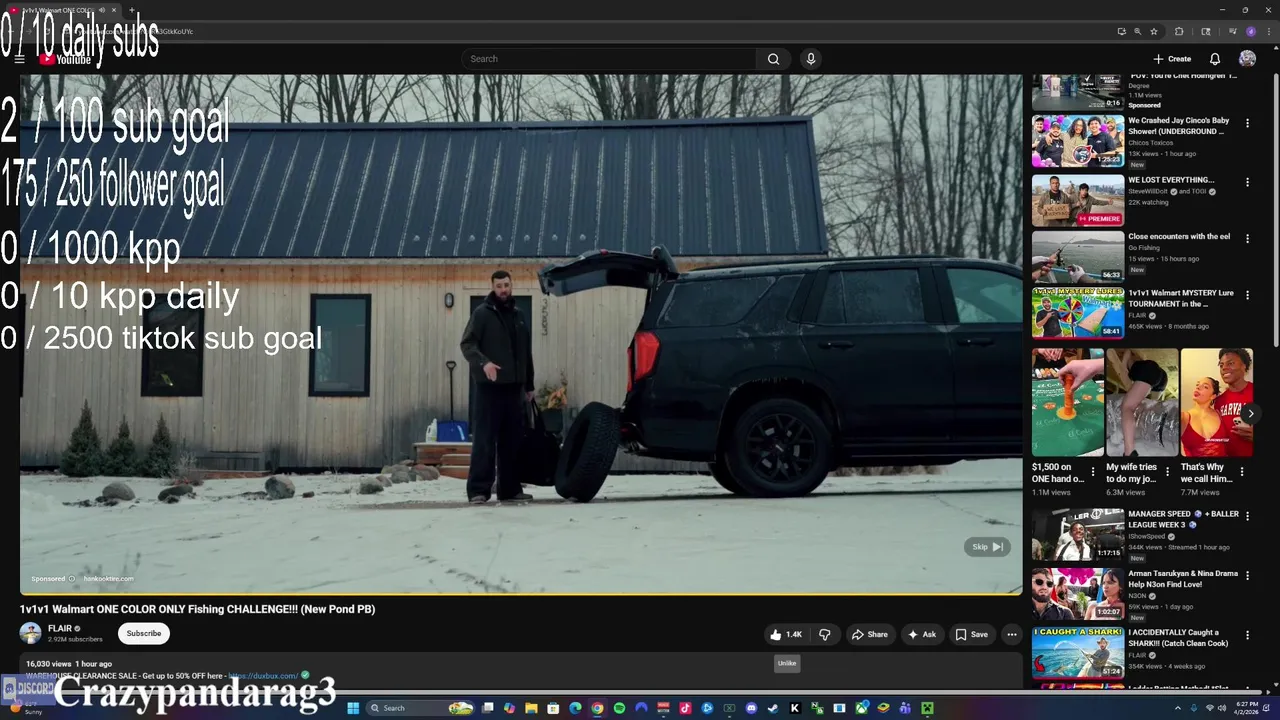Viewport: 1280px width, 720px height.
Task: Open WE LOST EVERYTHING premiere video
Action: 1078,200
